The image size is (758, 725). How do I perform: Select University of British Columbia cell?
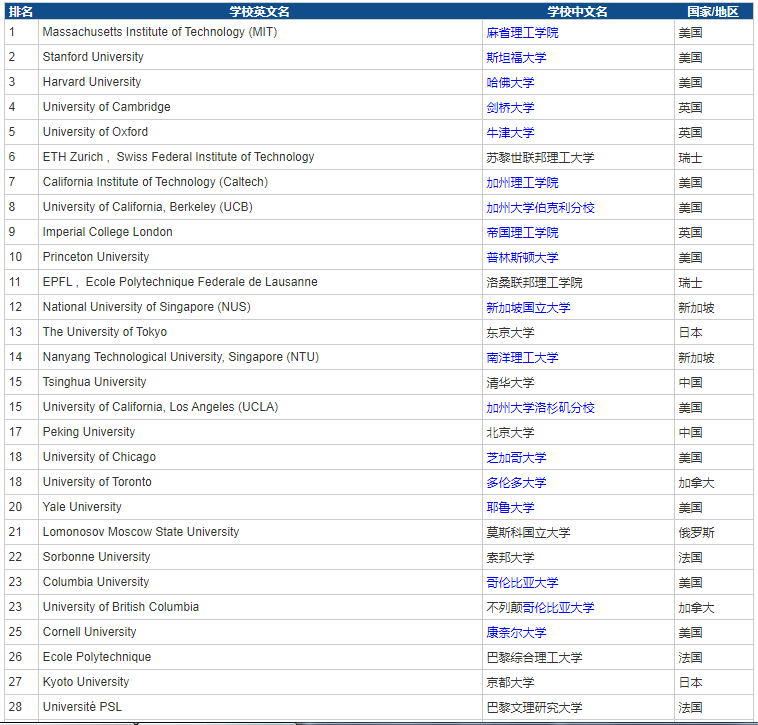260,607
